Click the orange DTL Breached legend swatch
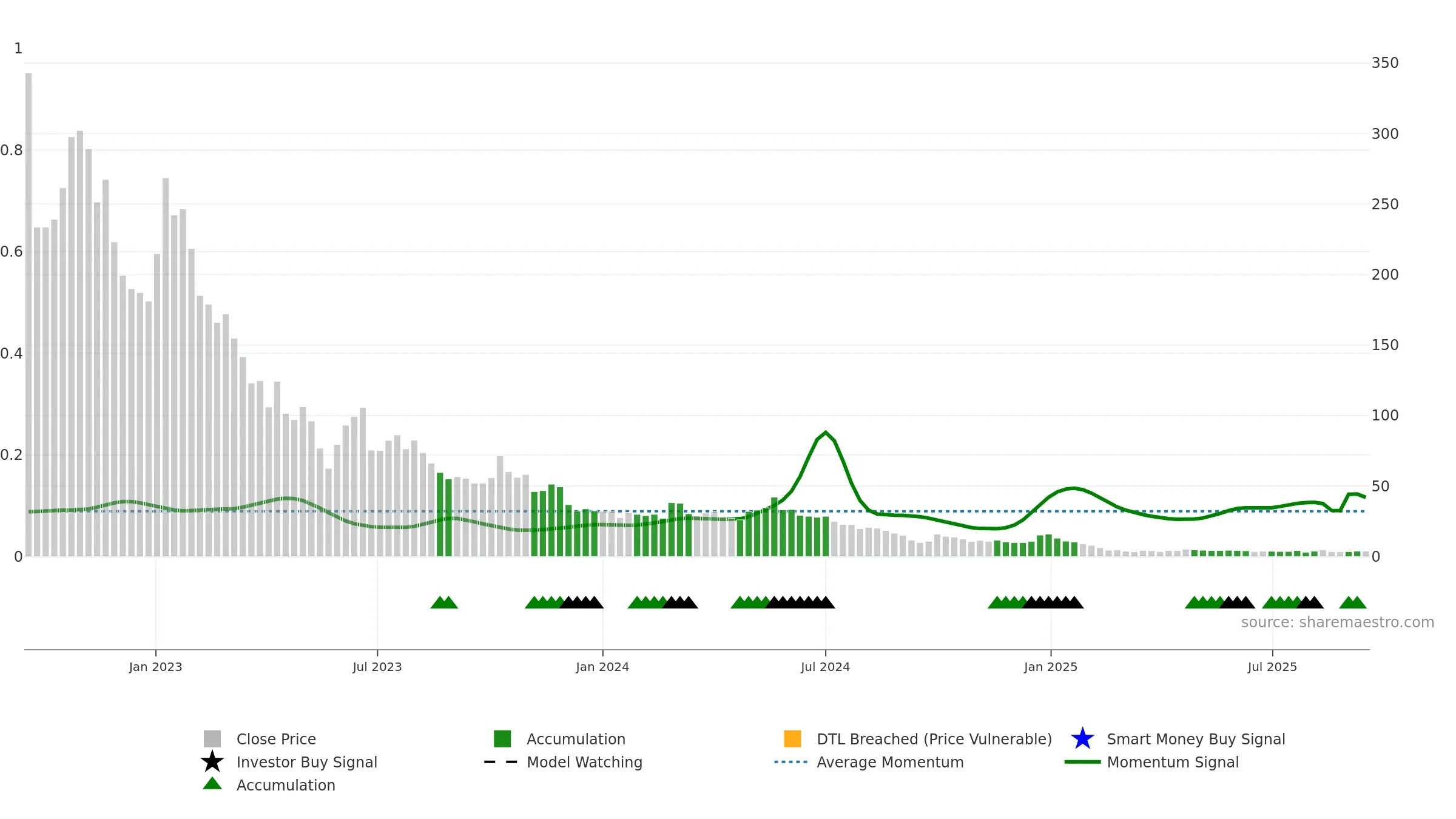Screen dimensions: 1456x819 click(792, 739)
